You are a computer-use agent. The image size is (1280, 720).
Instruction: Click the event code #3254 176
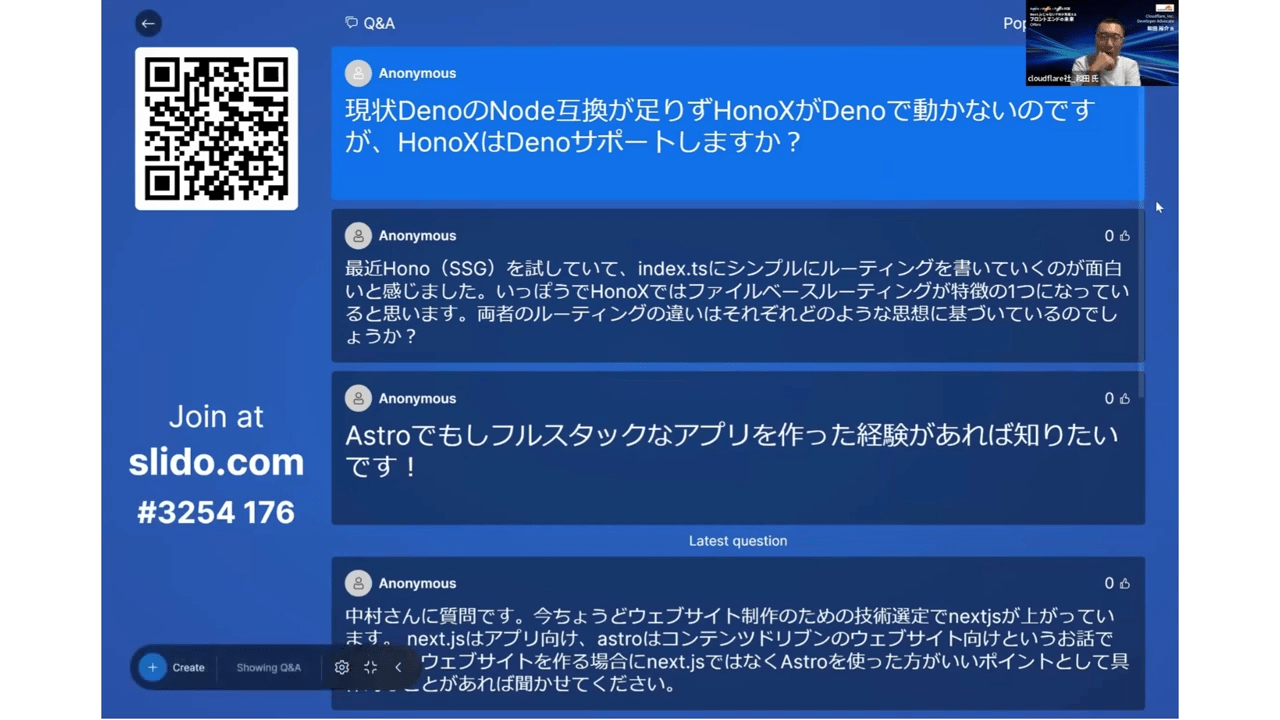216,512
